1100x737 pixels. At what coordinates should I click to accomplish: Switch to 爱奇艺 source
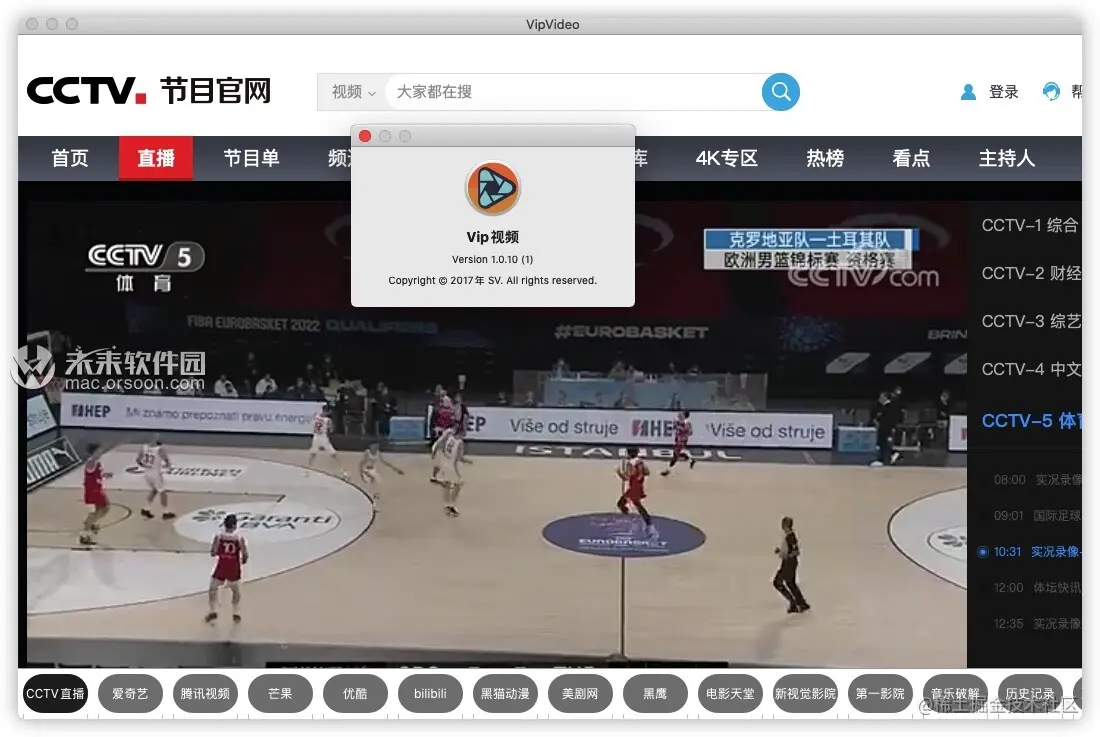[130, 694]
